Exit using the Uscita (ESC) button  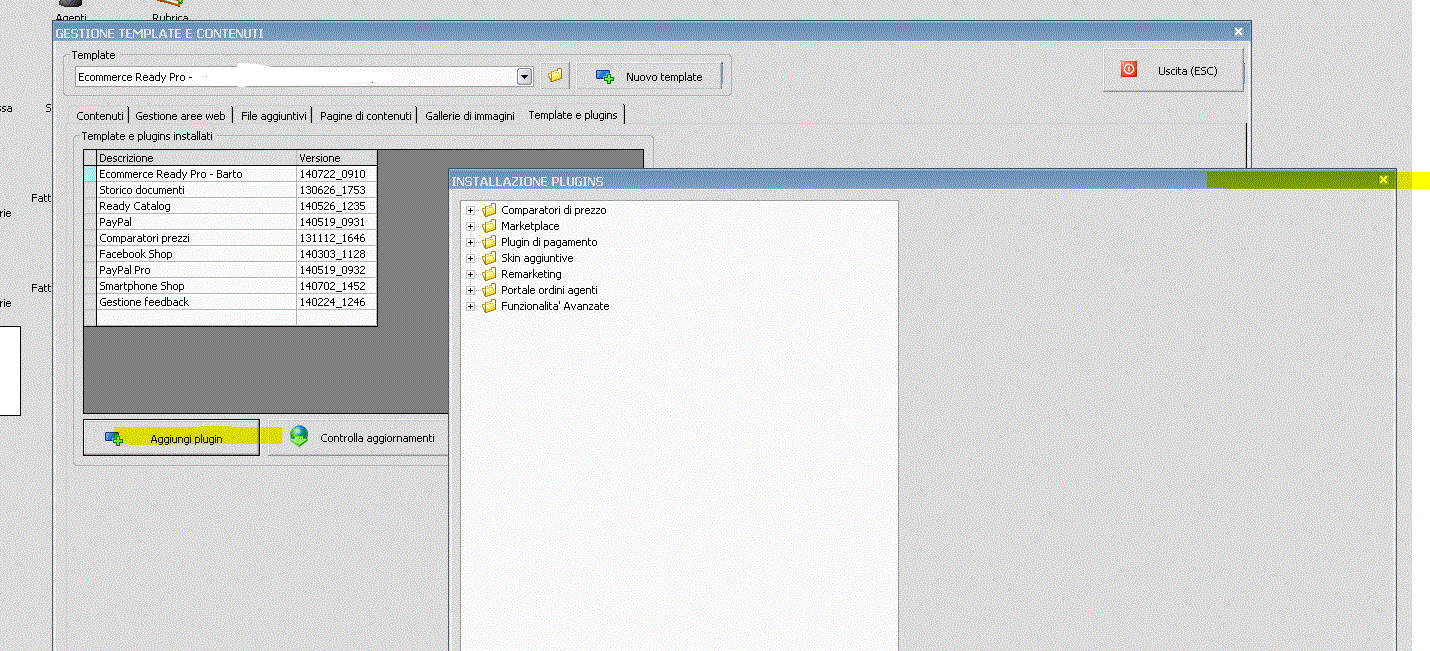pyautogui.click(x=1174, y=71)
